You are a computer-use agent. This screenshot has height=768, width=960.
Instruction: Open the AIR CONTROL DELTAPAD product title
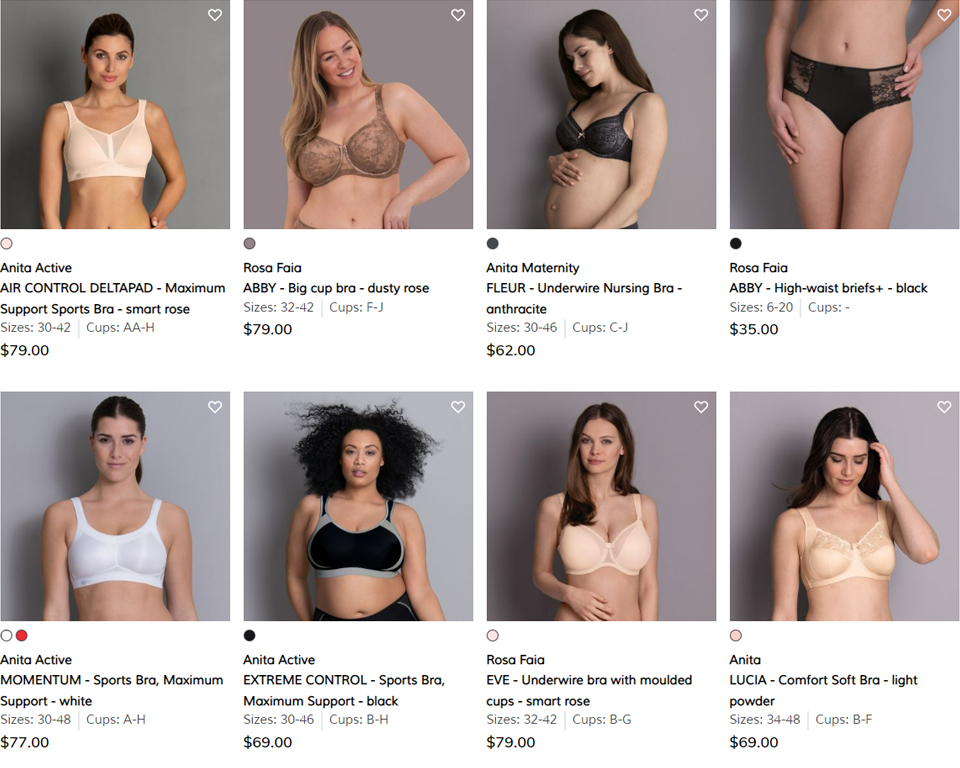coord(113,298)
